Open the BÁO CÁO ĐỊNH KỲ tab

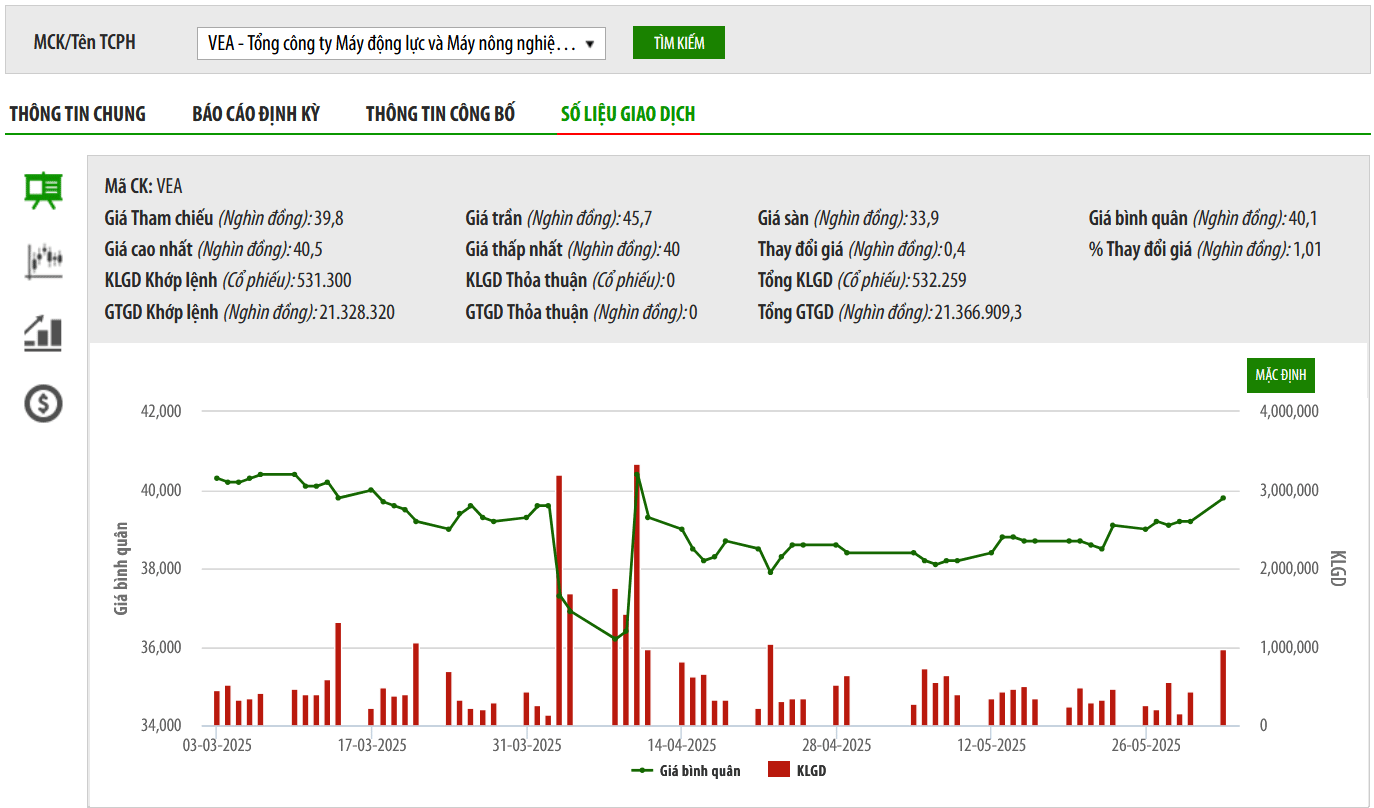click(256, 114)
